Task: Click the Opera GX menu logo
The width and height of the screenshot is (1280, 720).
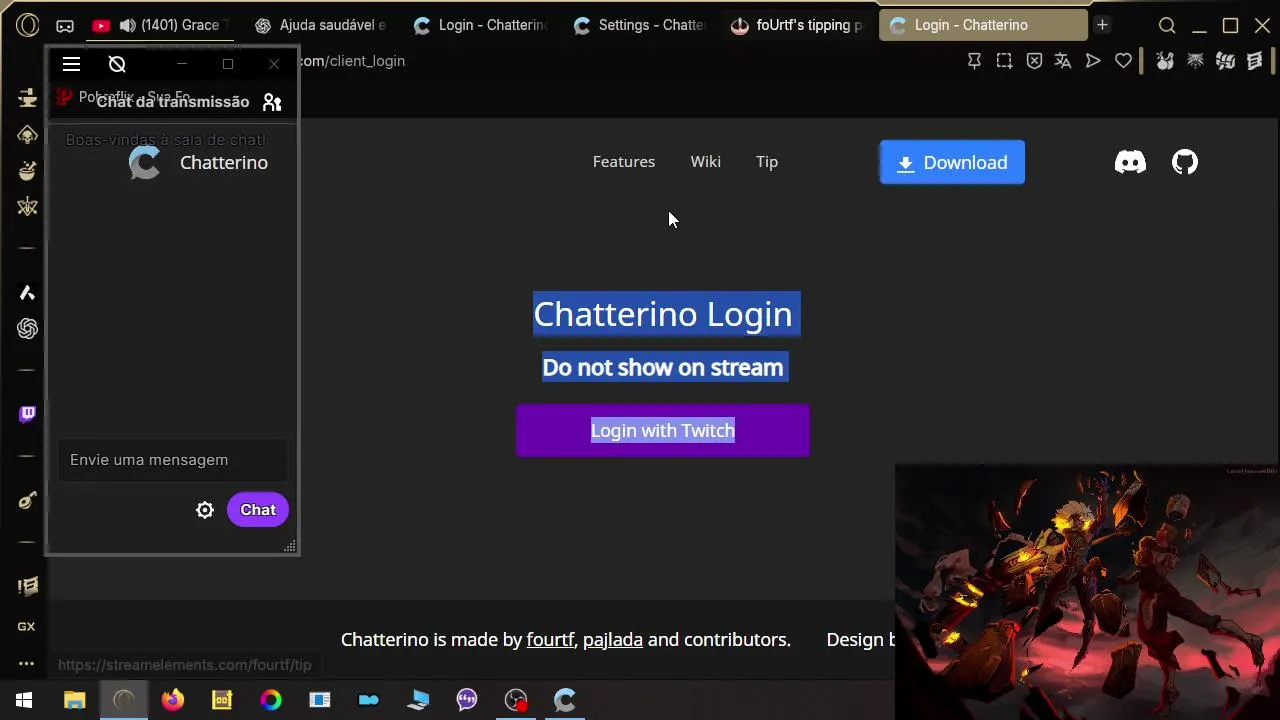Action: coord(27,25)
